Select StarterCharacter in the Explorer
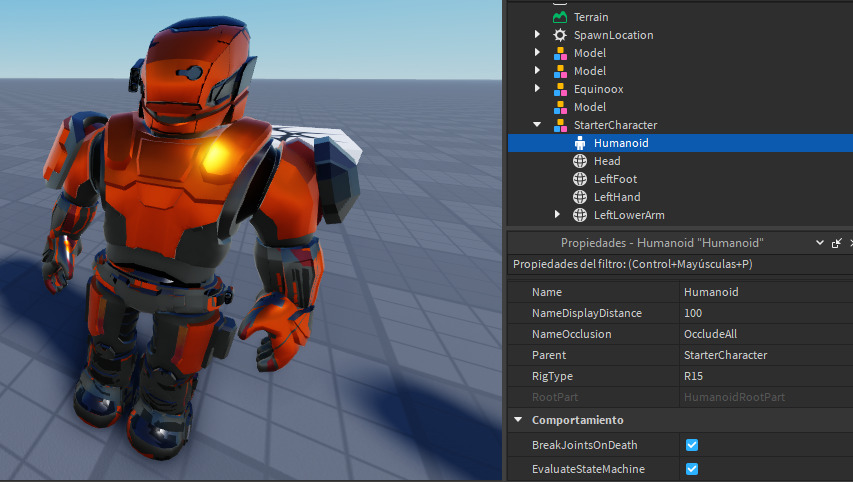The image size is (853, 482). tap(615, 125)
